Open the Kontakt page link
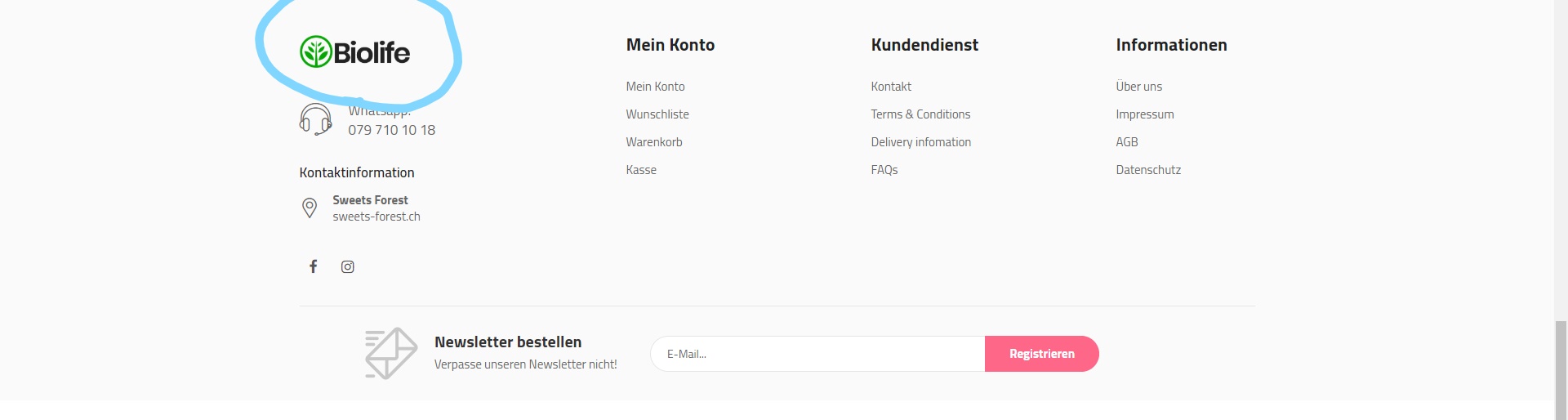The image size is (1568, 420). 891,87
